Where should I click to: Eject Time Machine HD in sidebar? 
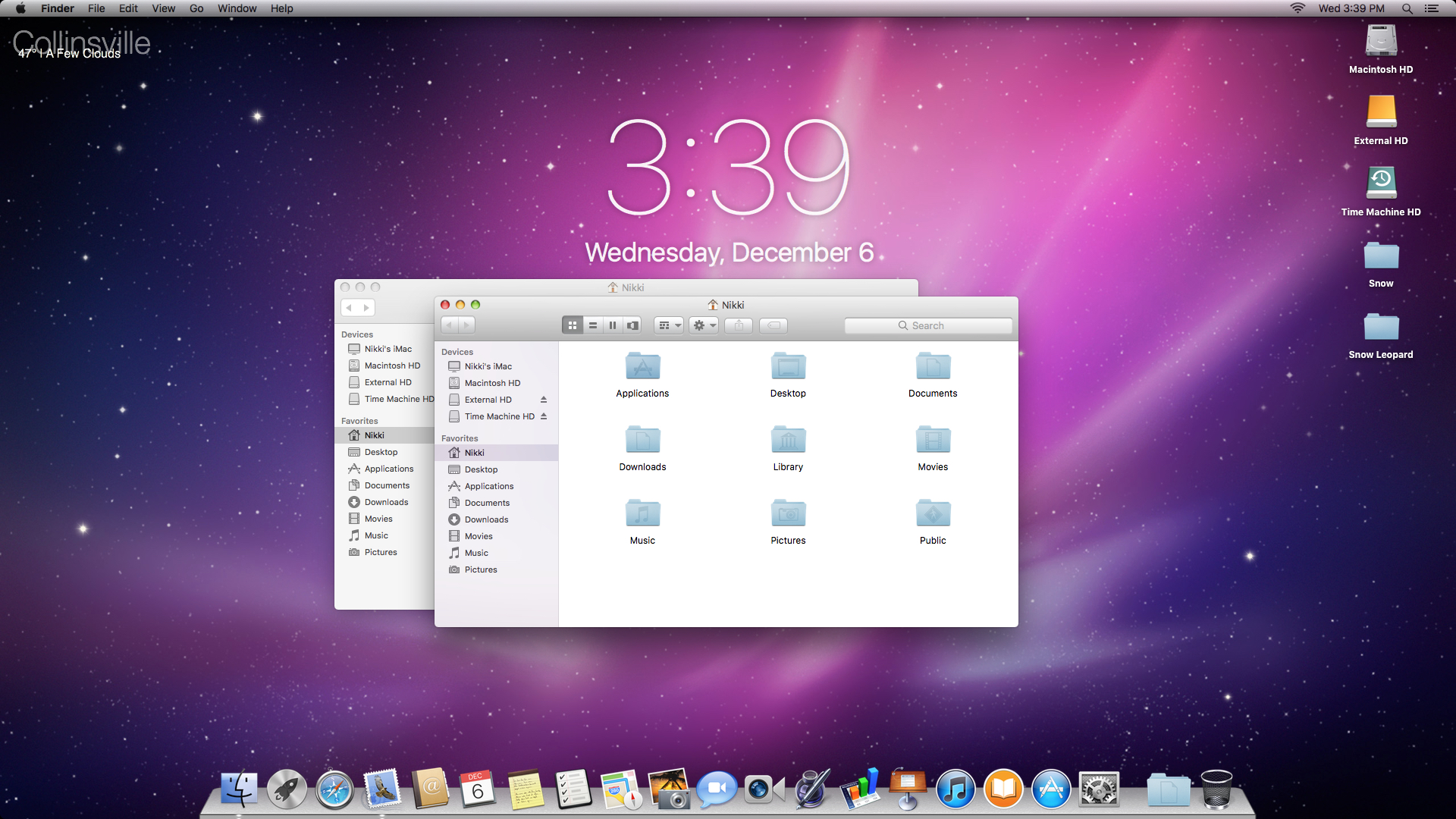pyautogui.click(x=544, y=416)
